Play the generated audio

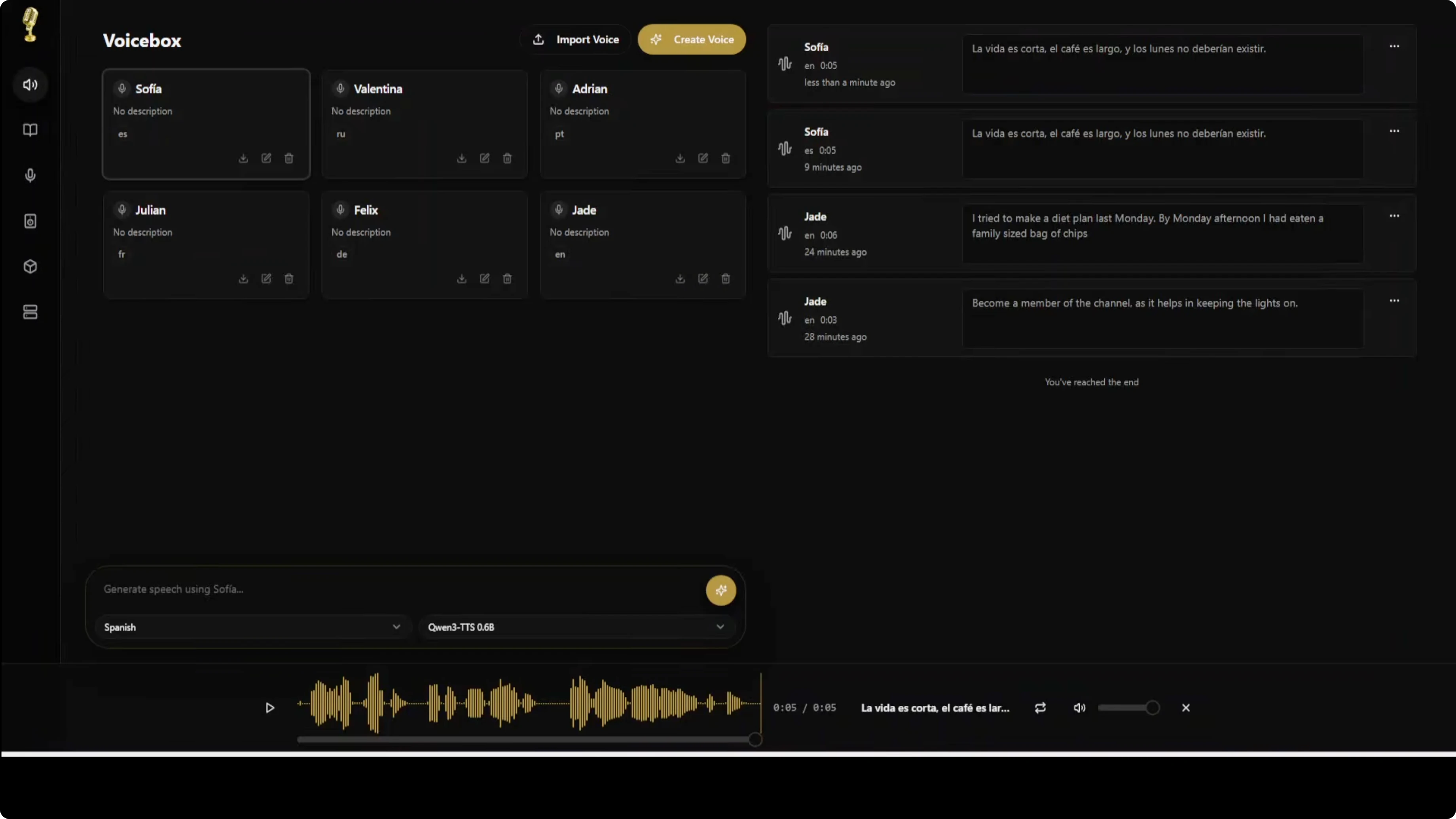269,708
